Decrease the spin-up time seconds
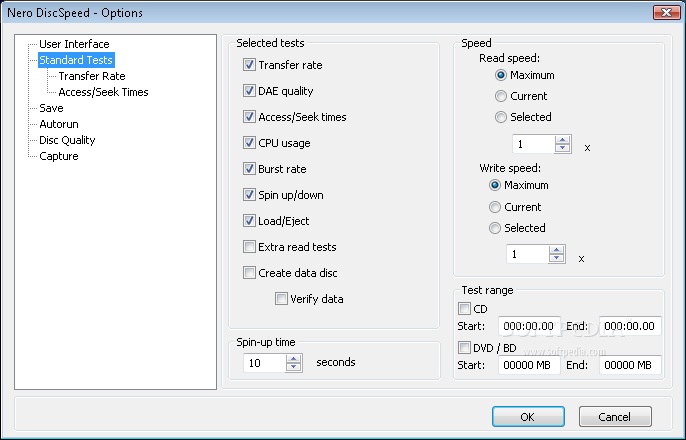Image resolution: width=686 pixels, height=440 pixels. coord(294,367)
